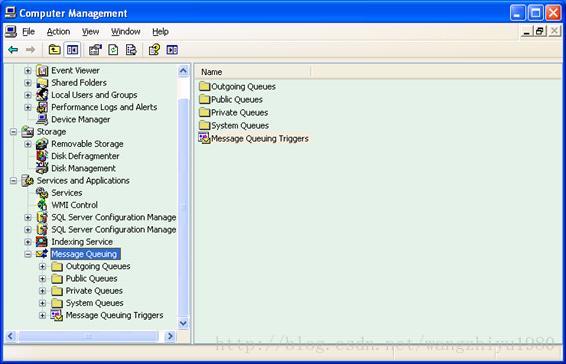The width and height of the screenshot is (566, 364).
Task: Click the Name column header
Action: [x=252, y=72]
